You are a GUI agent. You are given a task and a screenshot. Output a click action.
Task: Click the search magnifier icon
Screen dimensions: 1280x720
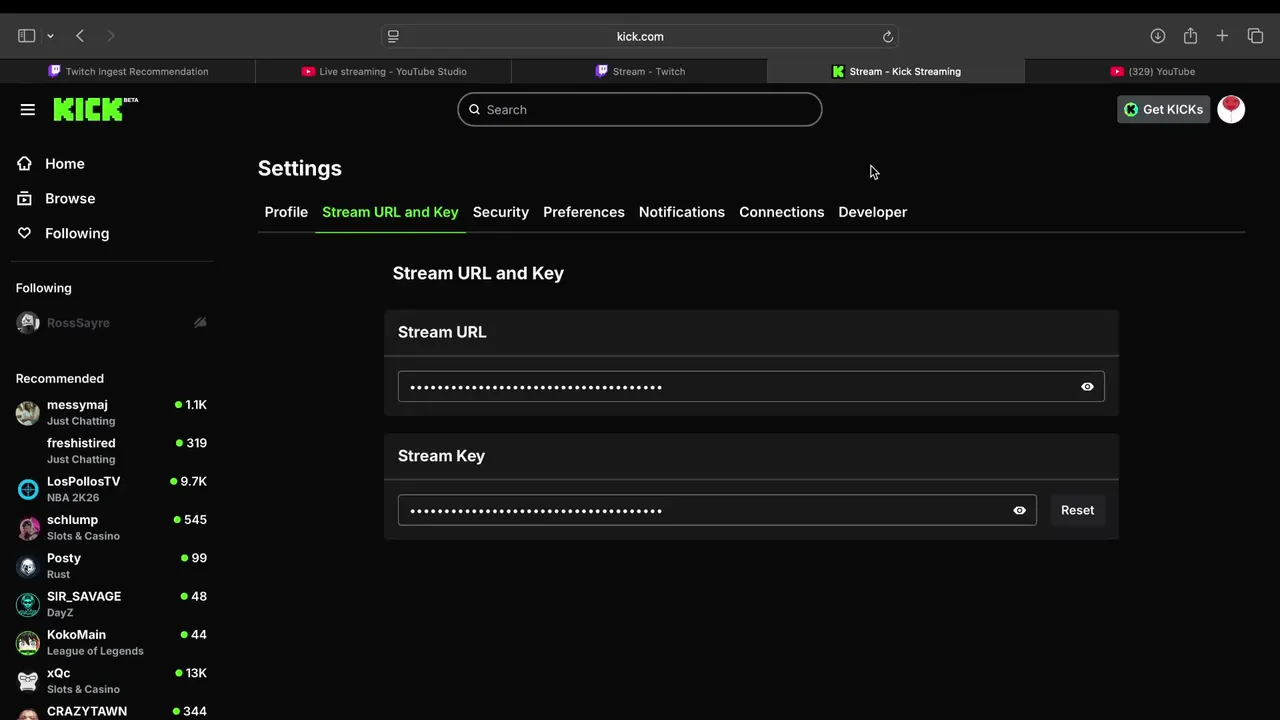click(x=475, y=110)
